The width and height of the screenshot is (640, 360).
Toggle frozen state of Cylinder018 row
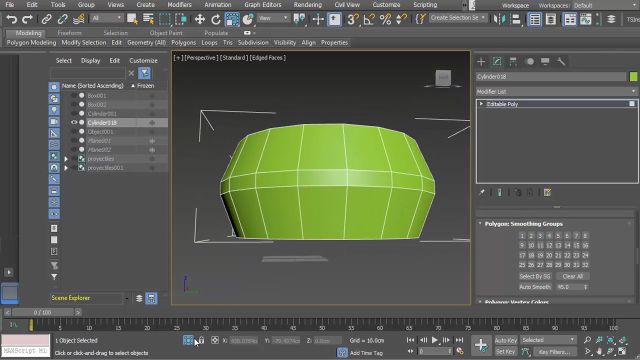(x=152, y=122)
